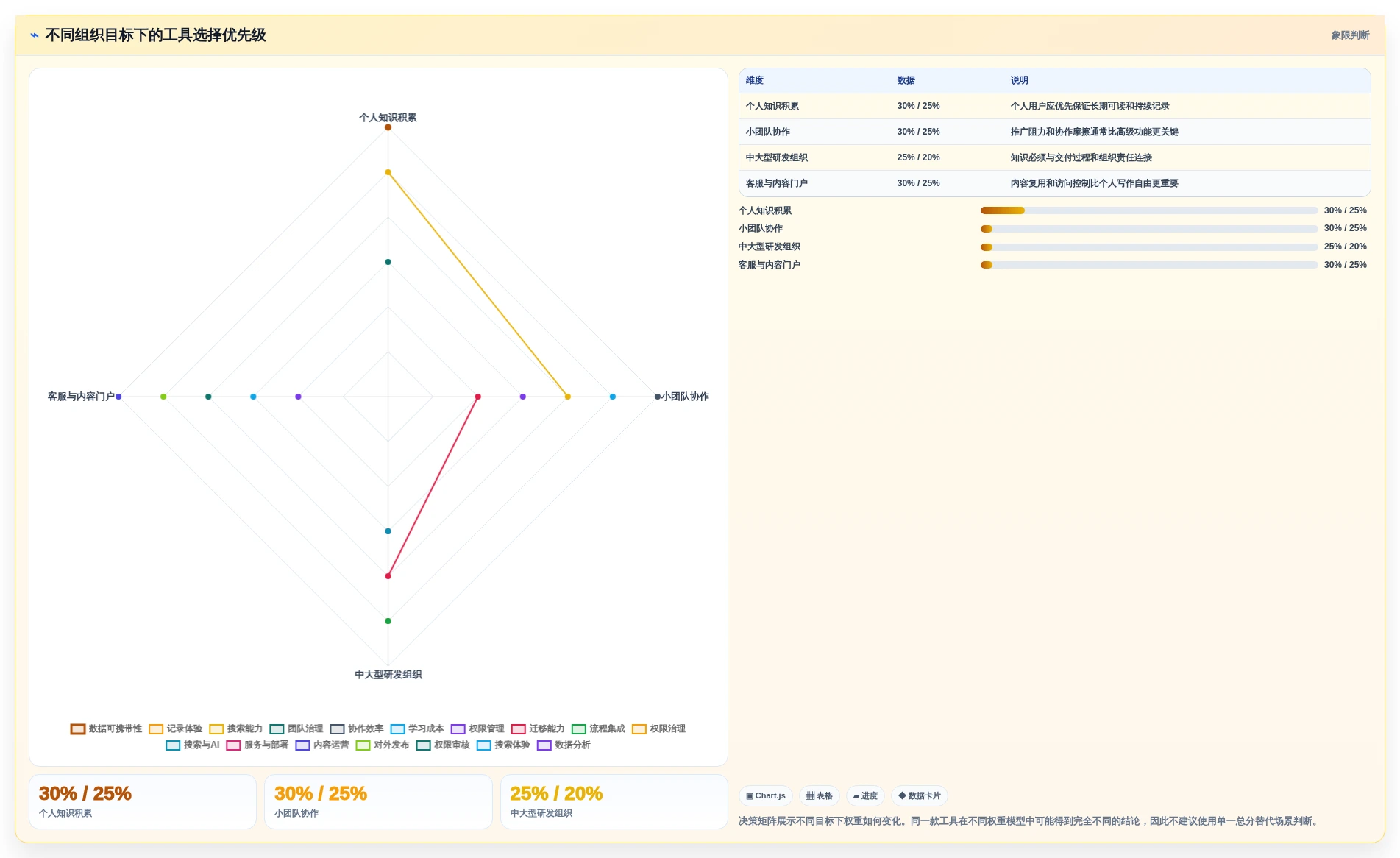
Task: Click the 个人知识积累 radar axis label
Action: [388, 118]
